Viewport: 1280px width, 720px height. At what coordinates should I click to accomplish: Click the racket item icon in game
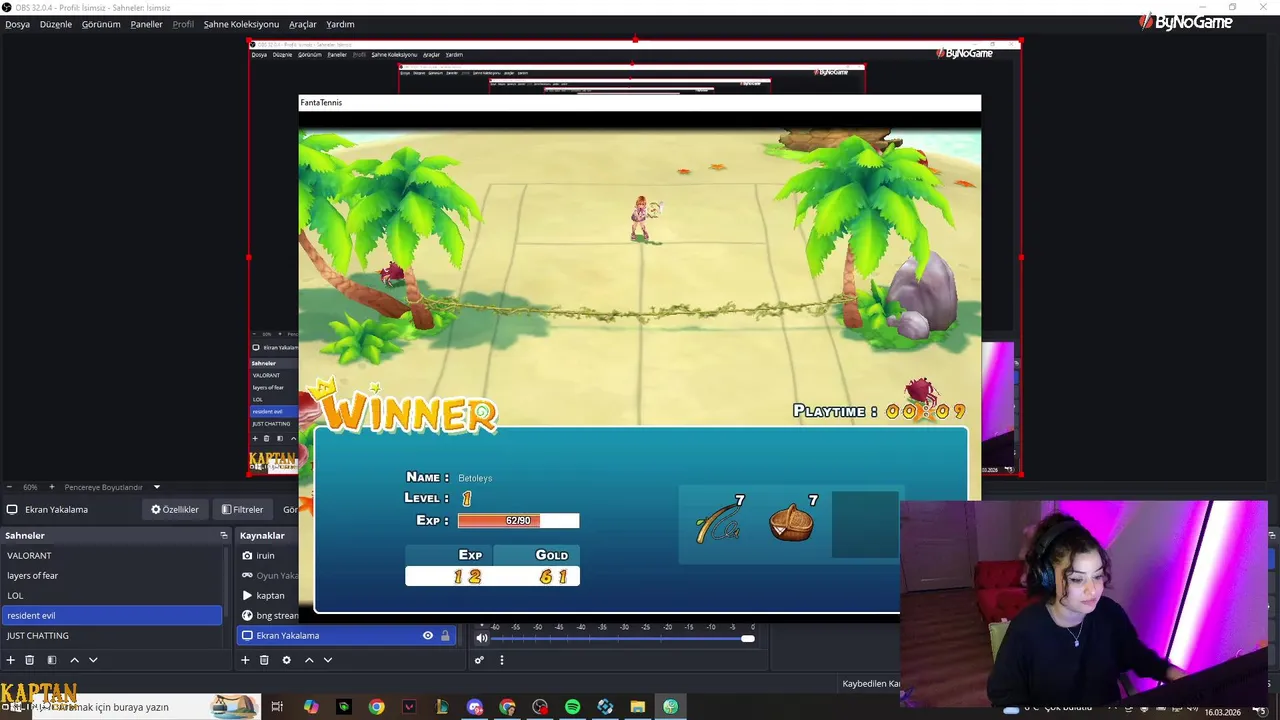click(x=717, y=523)
